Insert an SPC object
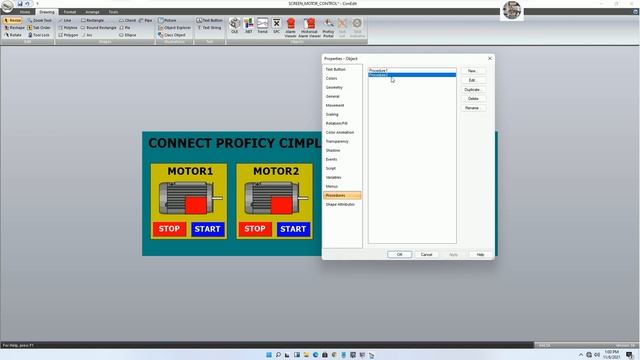This screenshot has height=360, width=640. click(276, 26)
